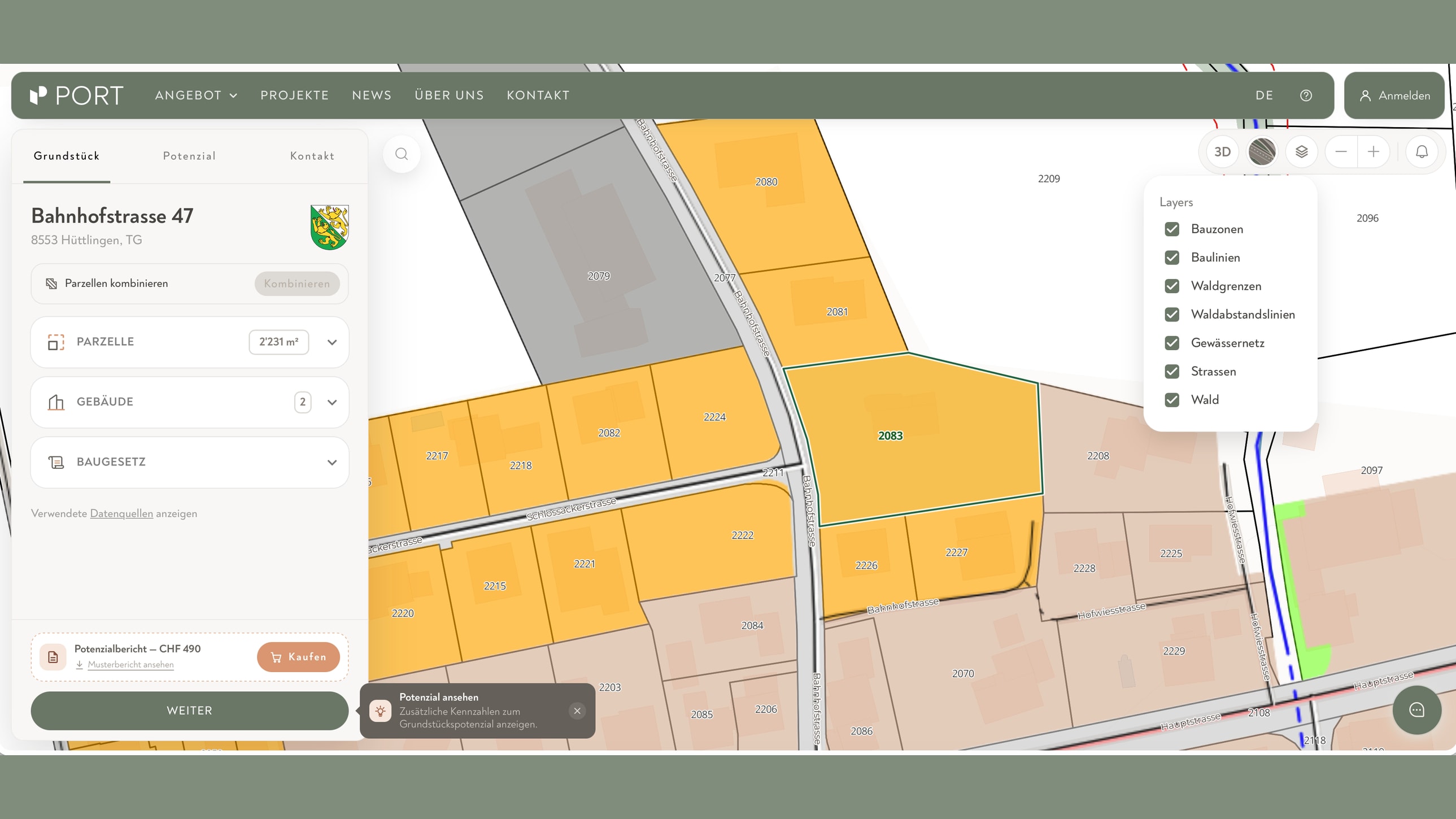Viewport: 1456px width, 819px height.
Task: Uncheck the Bauzonen layer
Action: [x=1172, y=229]
